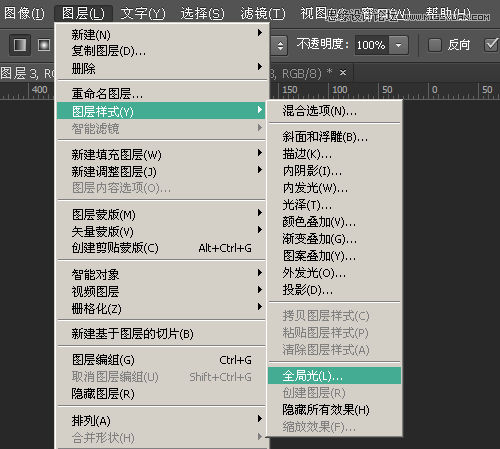Choose 重命名图层... menu item
Screen dimensions: 500x449
[x=162, y=94]
